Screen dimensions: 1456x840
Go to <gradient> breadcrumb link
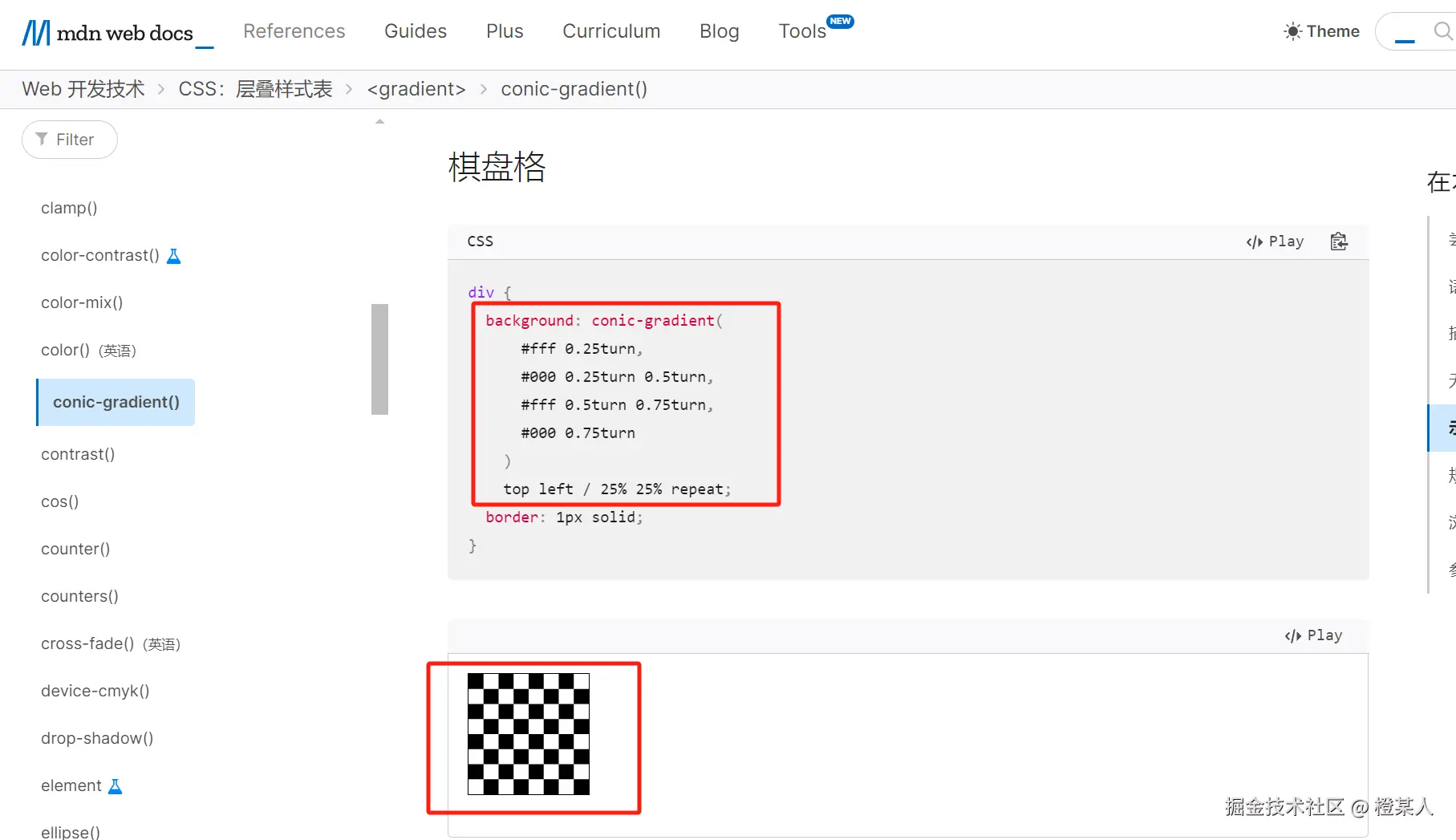[416, 89]
